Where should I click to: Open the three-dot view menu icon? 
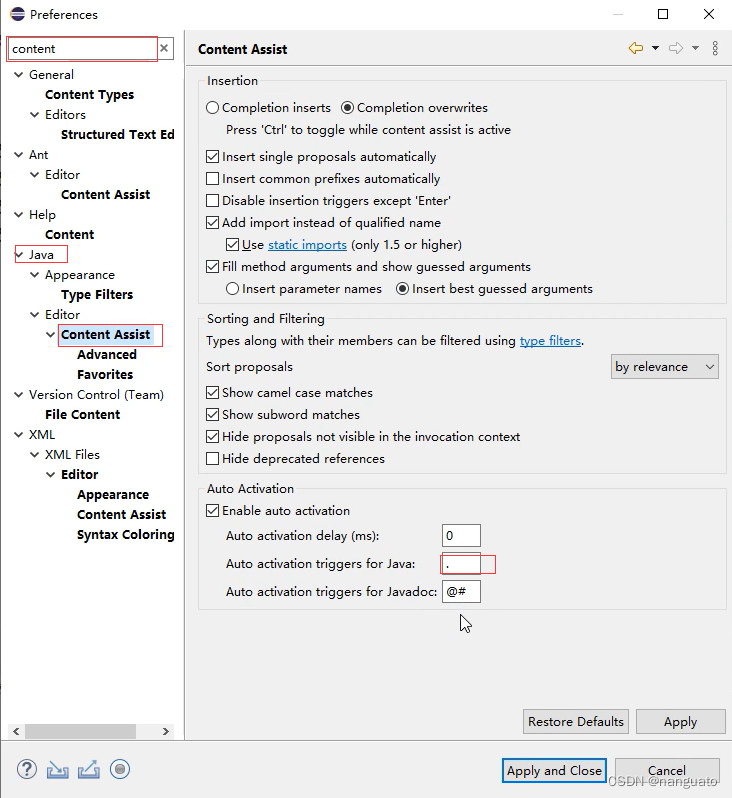[x=715, y=48]
